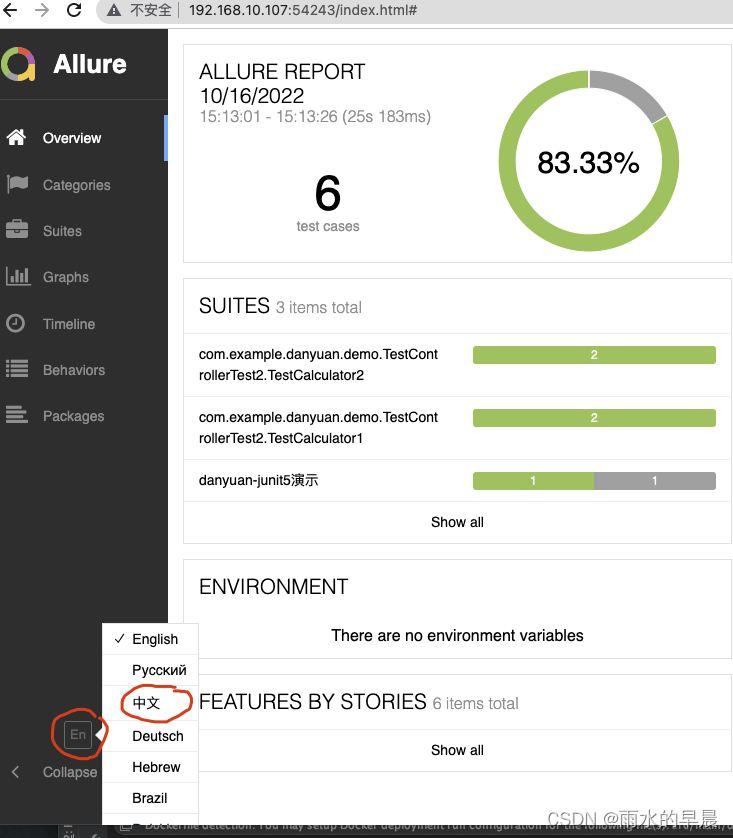Click the green bar of TestCalculator2

tap(594, 355)
